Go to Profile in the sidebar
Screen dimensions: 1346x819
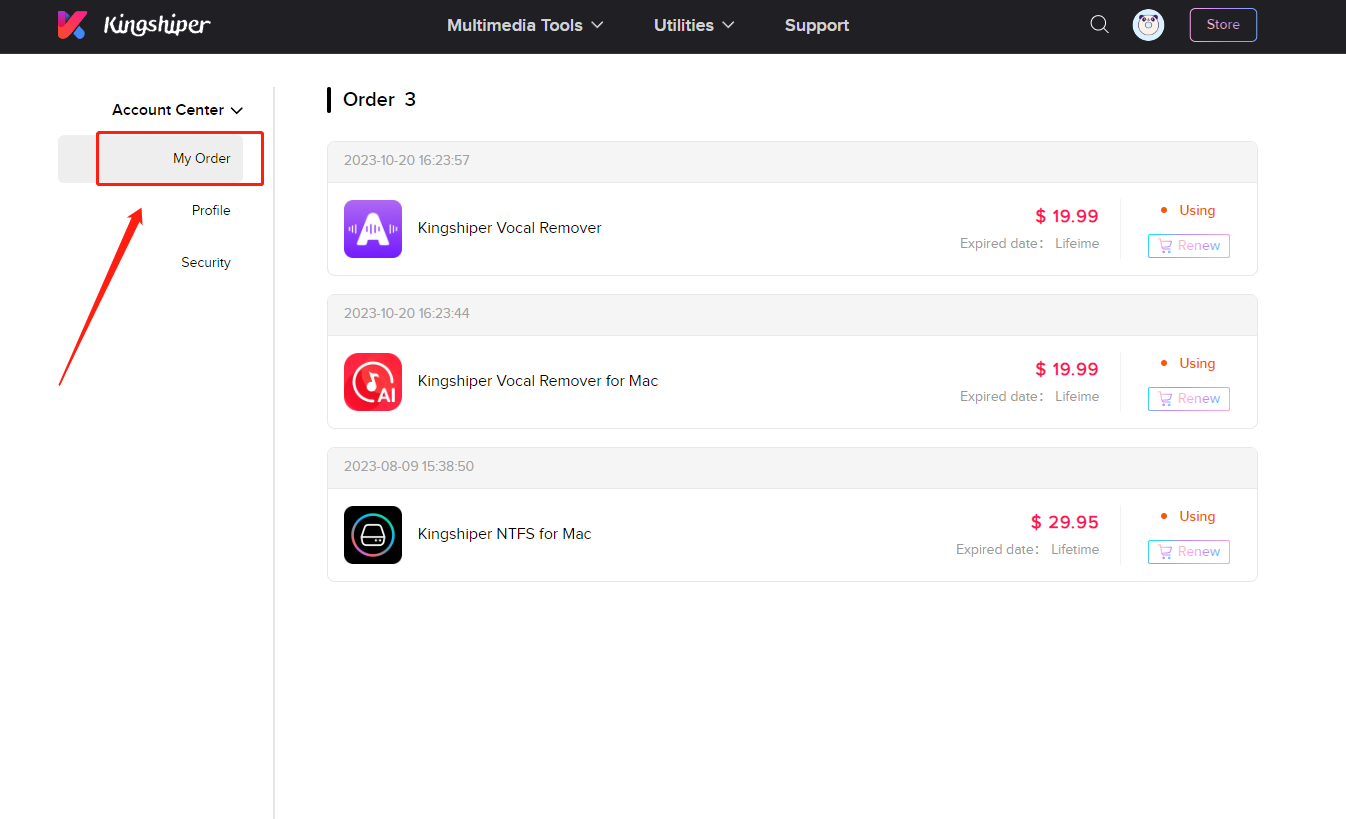(211, 210)
